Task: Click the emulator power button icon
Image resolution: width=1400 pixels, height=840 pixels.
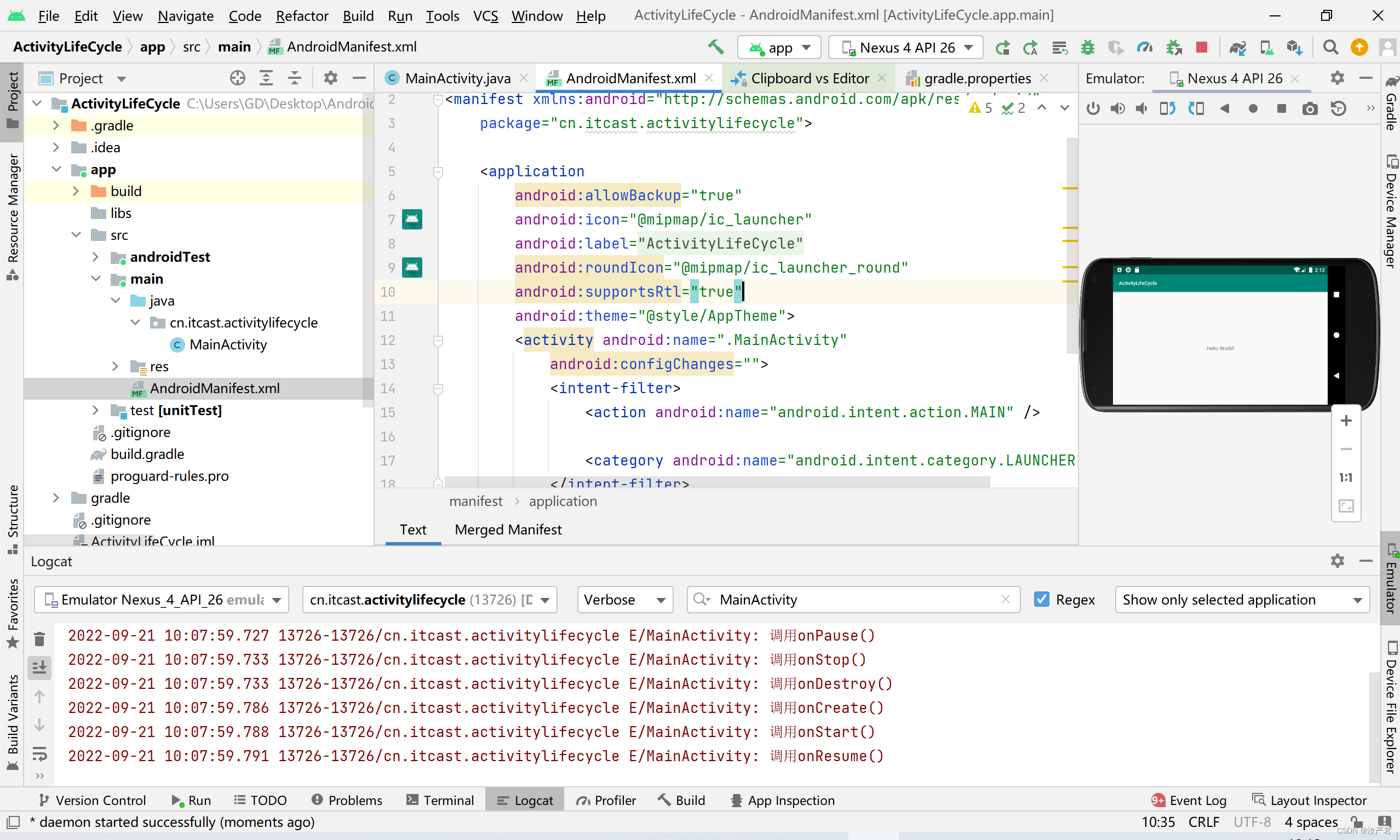Action: (1093, 108)
